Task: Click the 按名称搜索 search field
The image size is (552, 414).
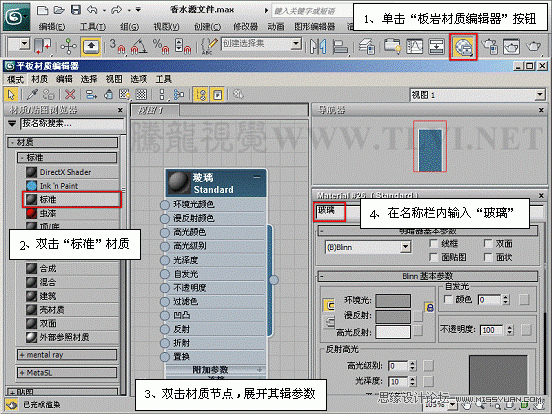Action: pyautogui.click(x=73, y=124)
